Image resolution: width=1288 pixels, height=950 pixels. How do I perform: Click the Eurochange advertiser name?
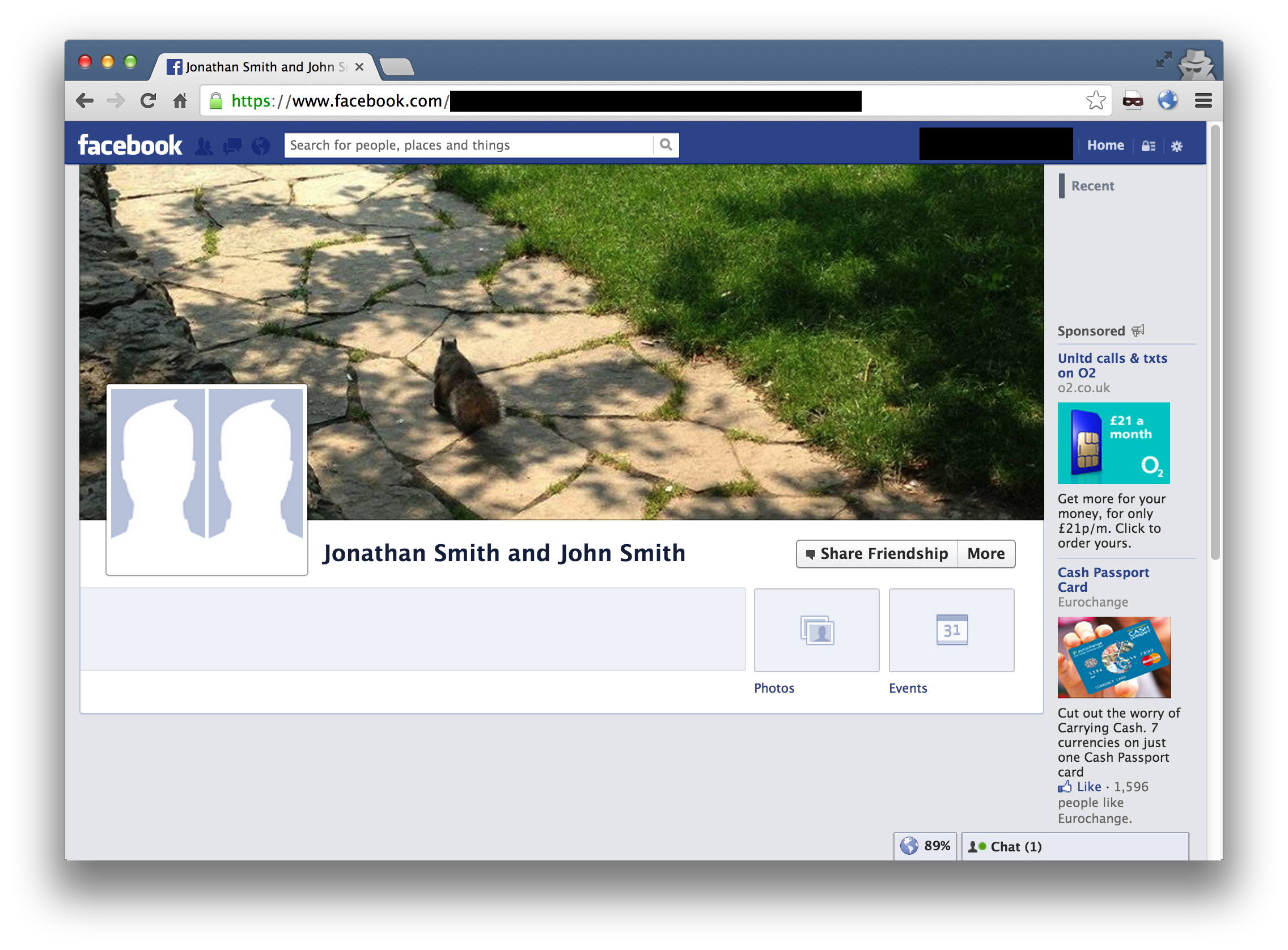(x=1092, y=602)
